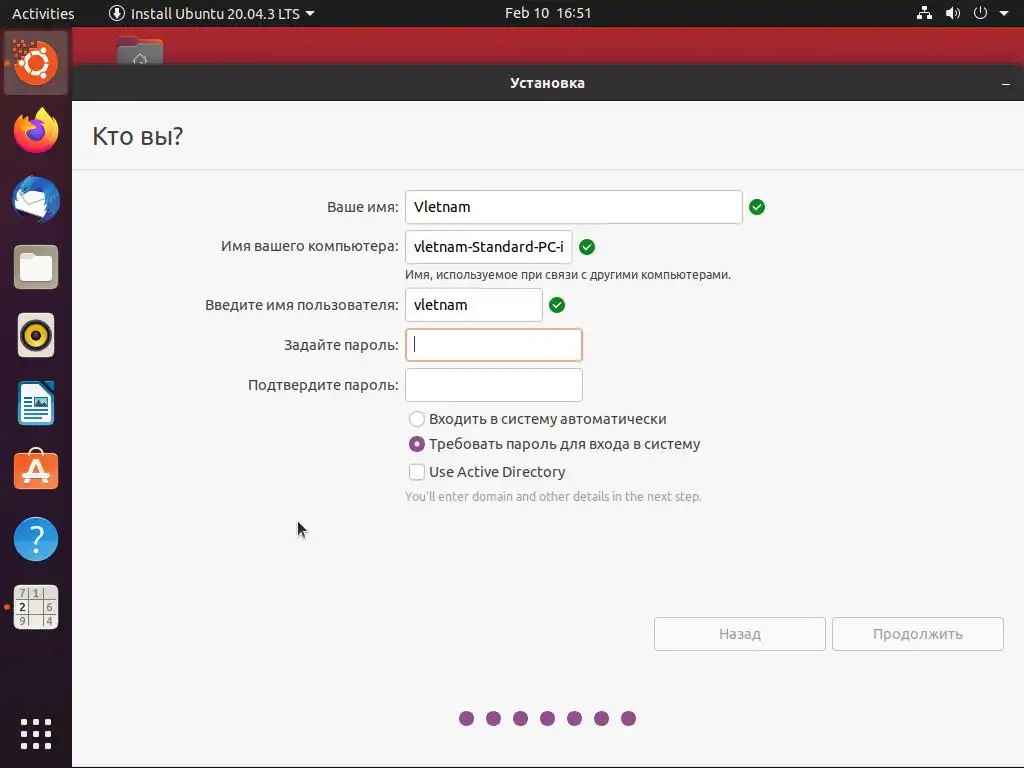Click the 'Назад' button
Viewport: 1024px width, 768px height.
click(x=740, y=634)
